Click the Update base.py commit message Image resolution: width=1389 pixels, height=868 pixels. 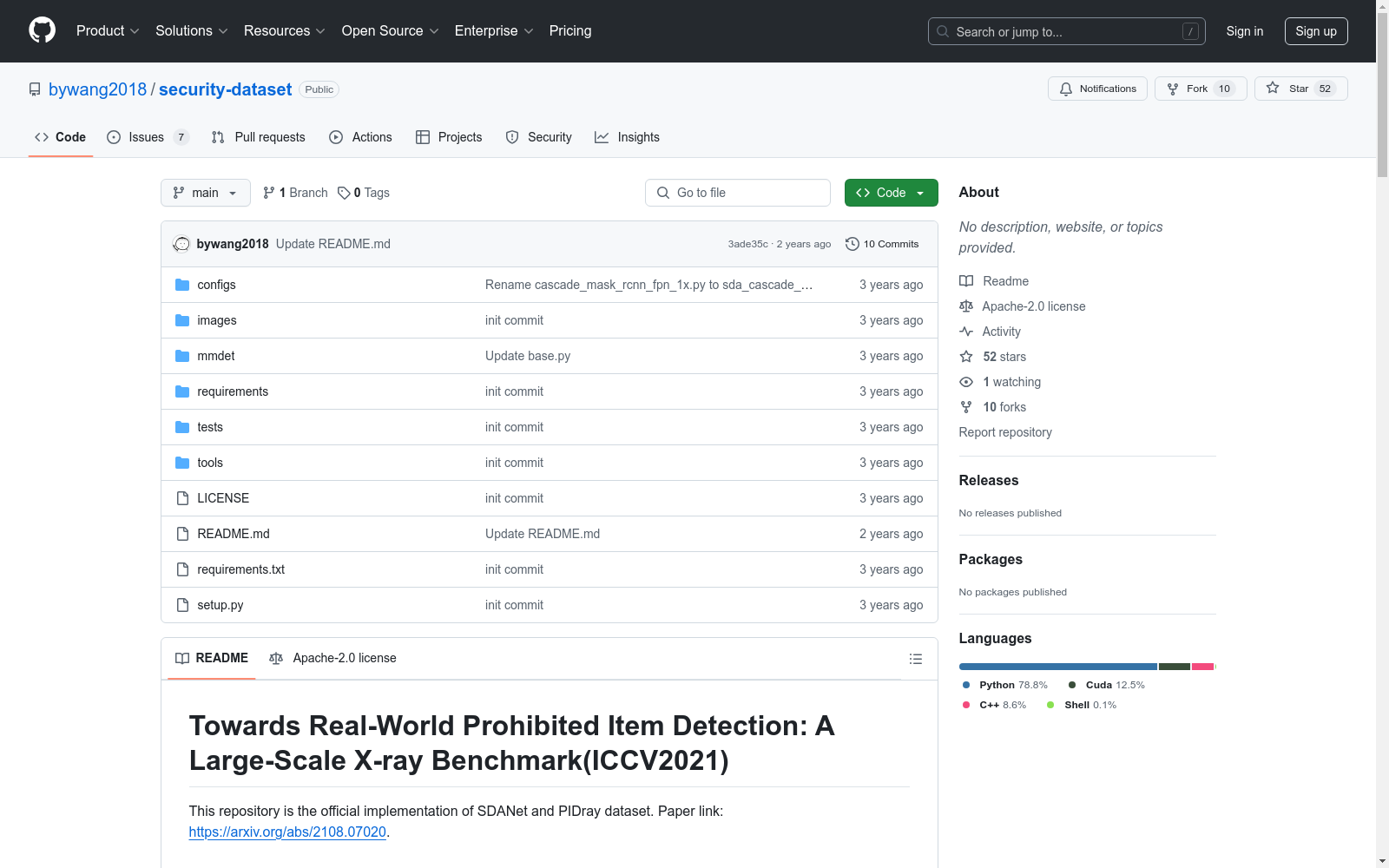coord(528,356)
